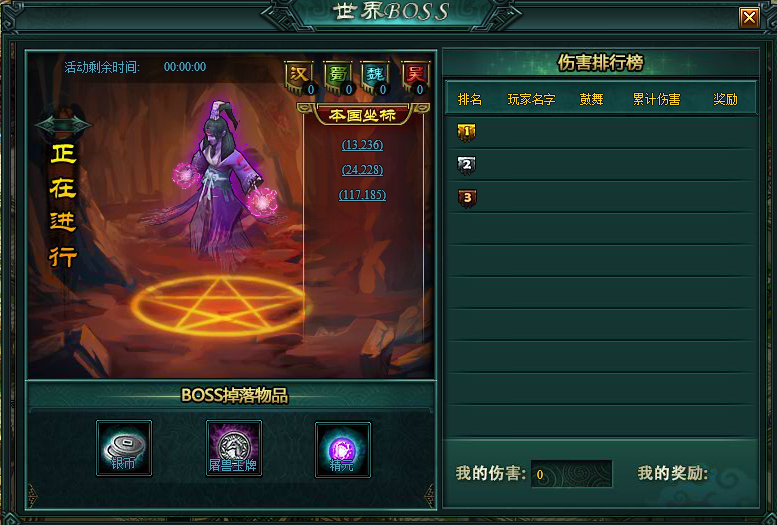This screenshot has width=777, height=525.
Task: Click the red 吴 kingdom flag
Action: pyautogui.click(x=415, y=77)
